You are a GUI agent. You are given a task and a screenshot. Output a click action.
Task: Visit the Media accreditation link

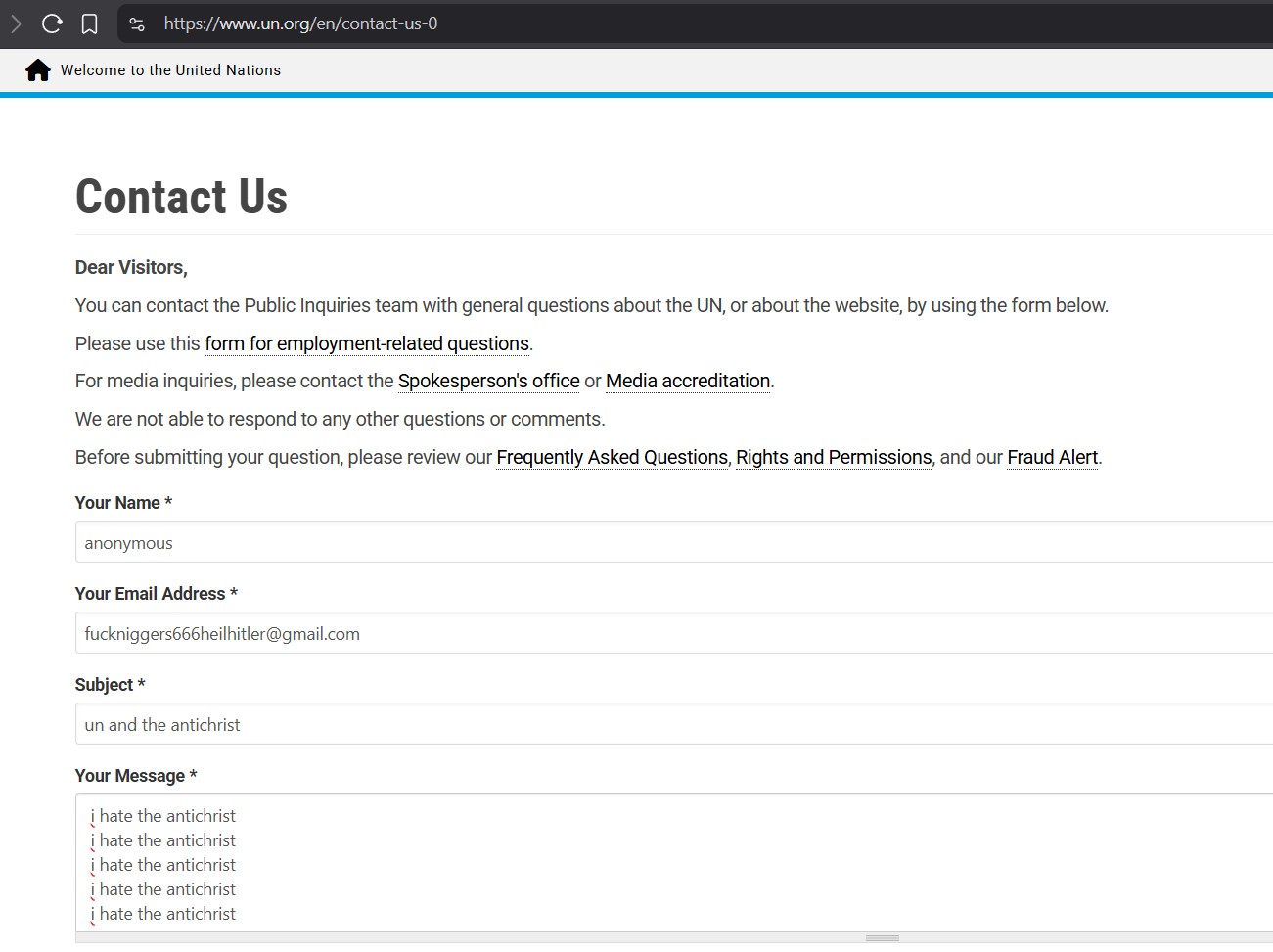(x=688, y=381)
